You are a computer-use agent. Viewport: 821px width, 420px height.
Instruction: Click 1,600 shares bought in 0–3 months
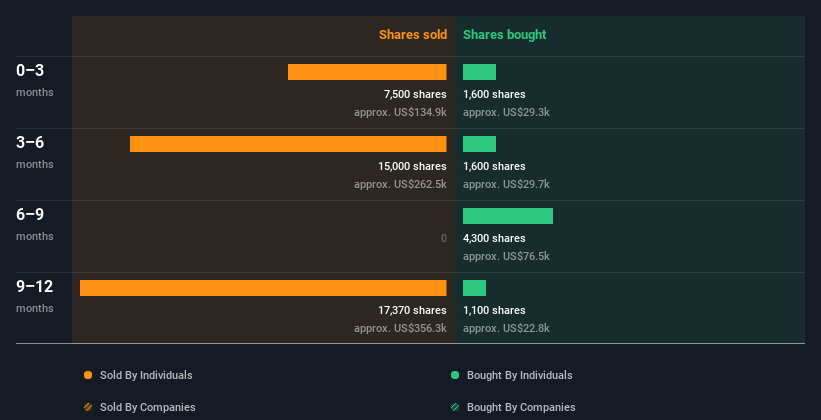click(494, 94)
